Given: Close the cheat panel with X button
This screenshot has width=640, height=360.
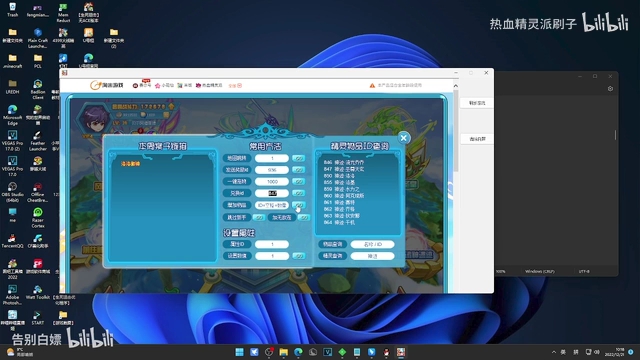Looking at the screenshot, I should (x=403, y=138).
